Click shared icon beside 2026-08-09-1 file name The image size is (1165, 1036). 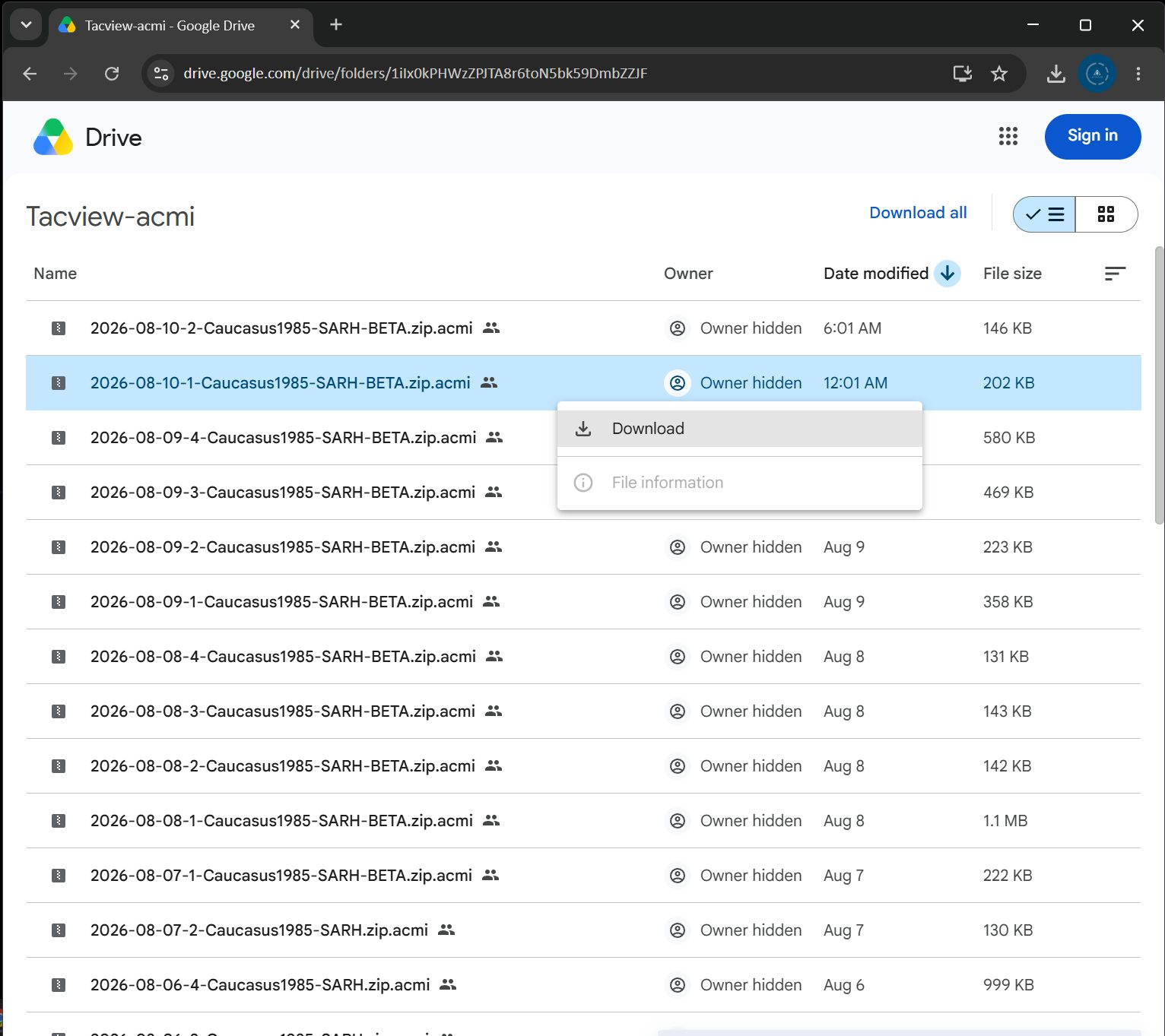click(x=491, y=602)
